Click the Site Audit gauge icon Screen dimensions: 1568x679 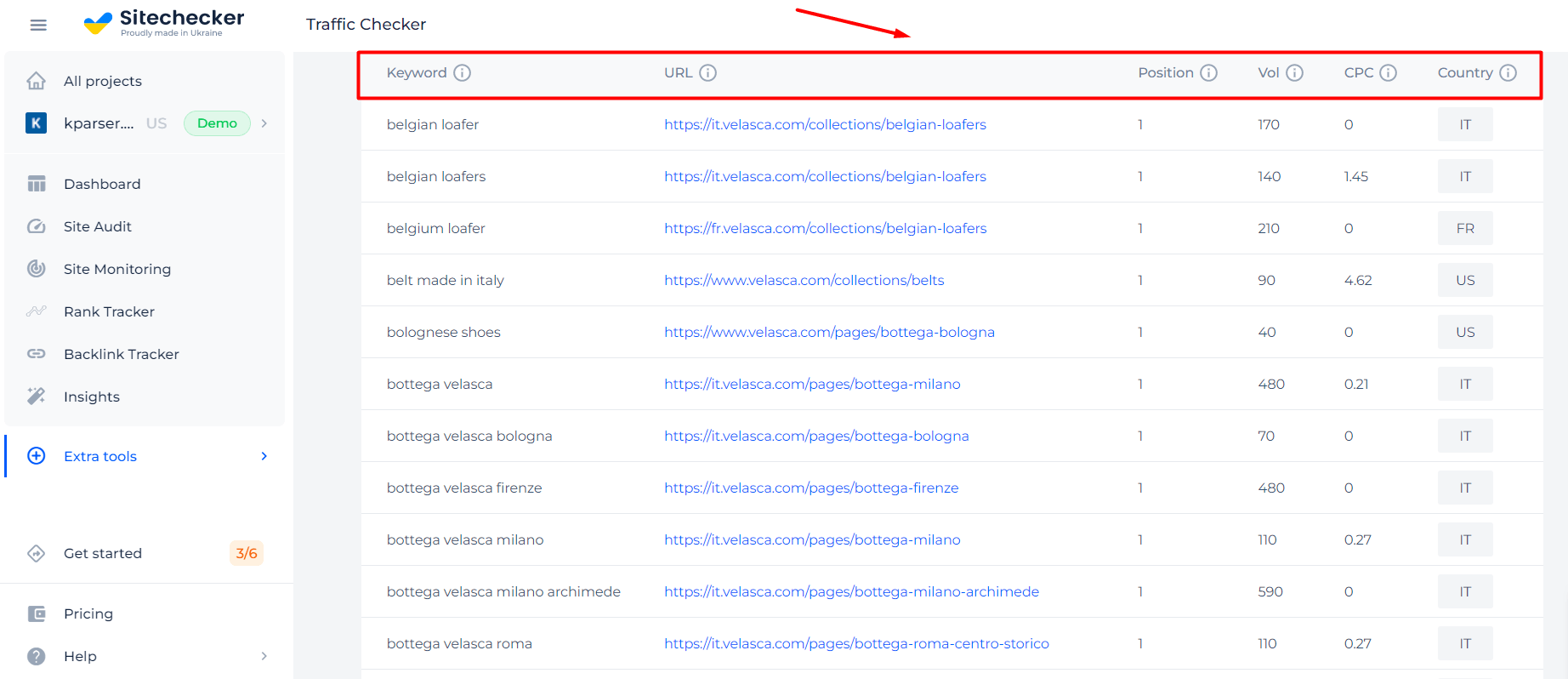[36, 226]
